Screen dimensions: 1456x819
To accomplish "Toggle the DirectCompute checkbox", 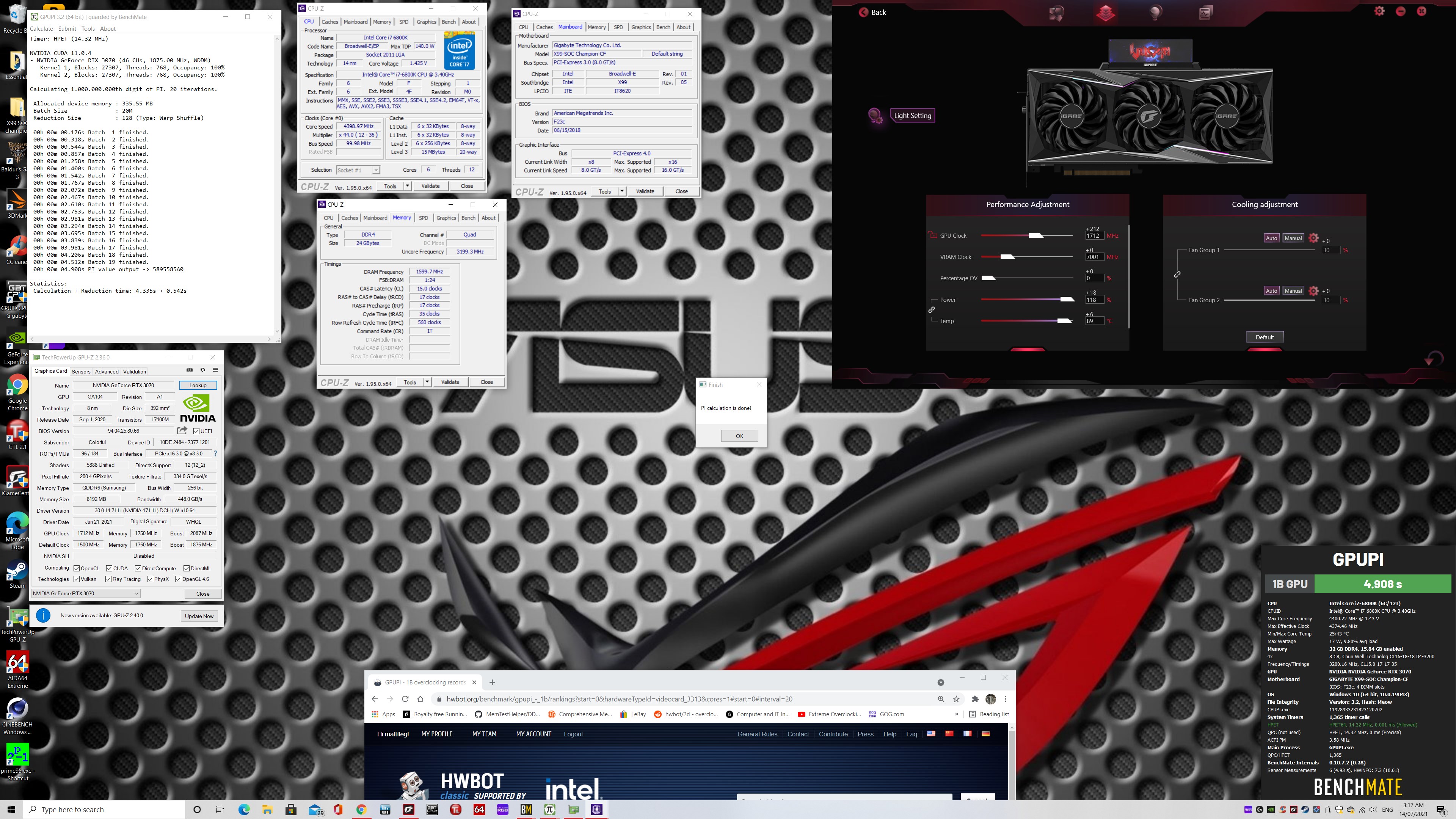I will (x=138, y=568).
